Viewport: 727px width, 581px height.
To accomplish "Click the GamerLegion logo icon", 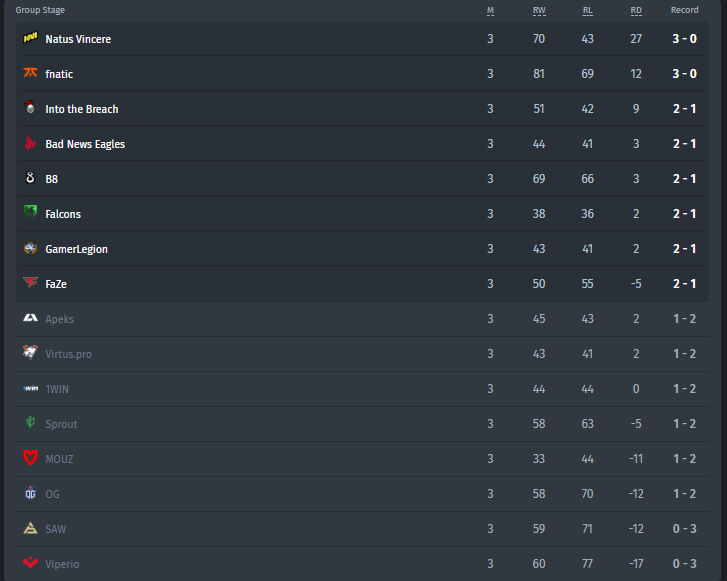I will coord(31,248).
